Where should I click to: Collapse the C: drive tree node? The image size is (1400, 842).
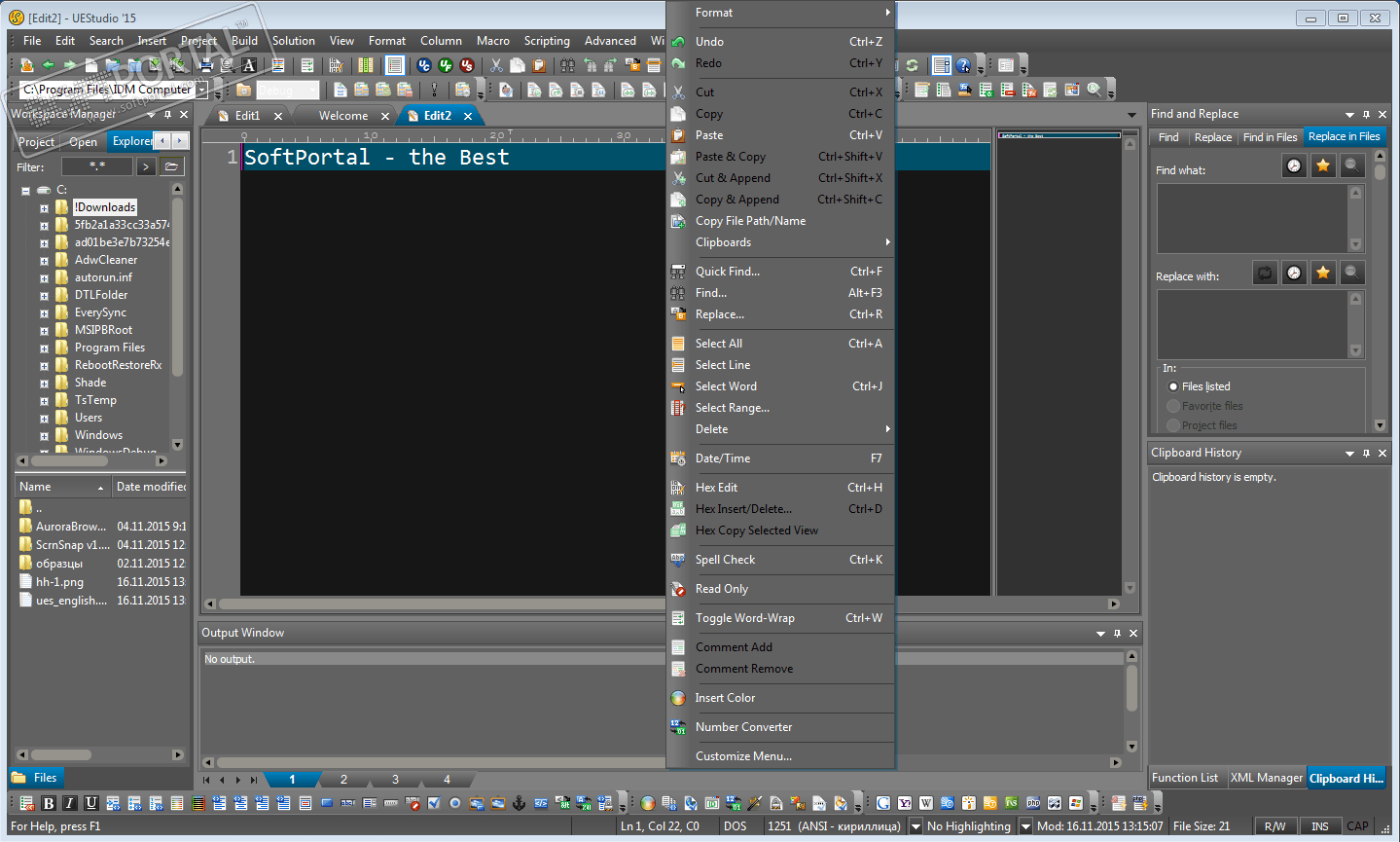pyautogui.click(x=26, y=191)
